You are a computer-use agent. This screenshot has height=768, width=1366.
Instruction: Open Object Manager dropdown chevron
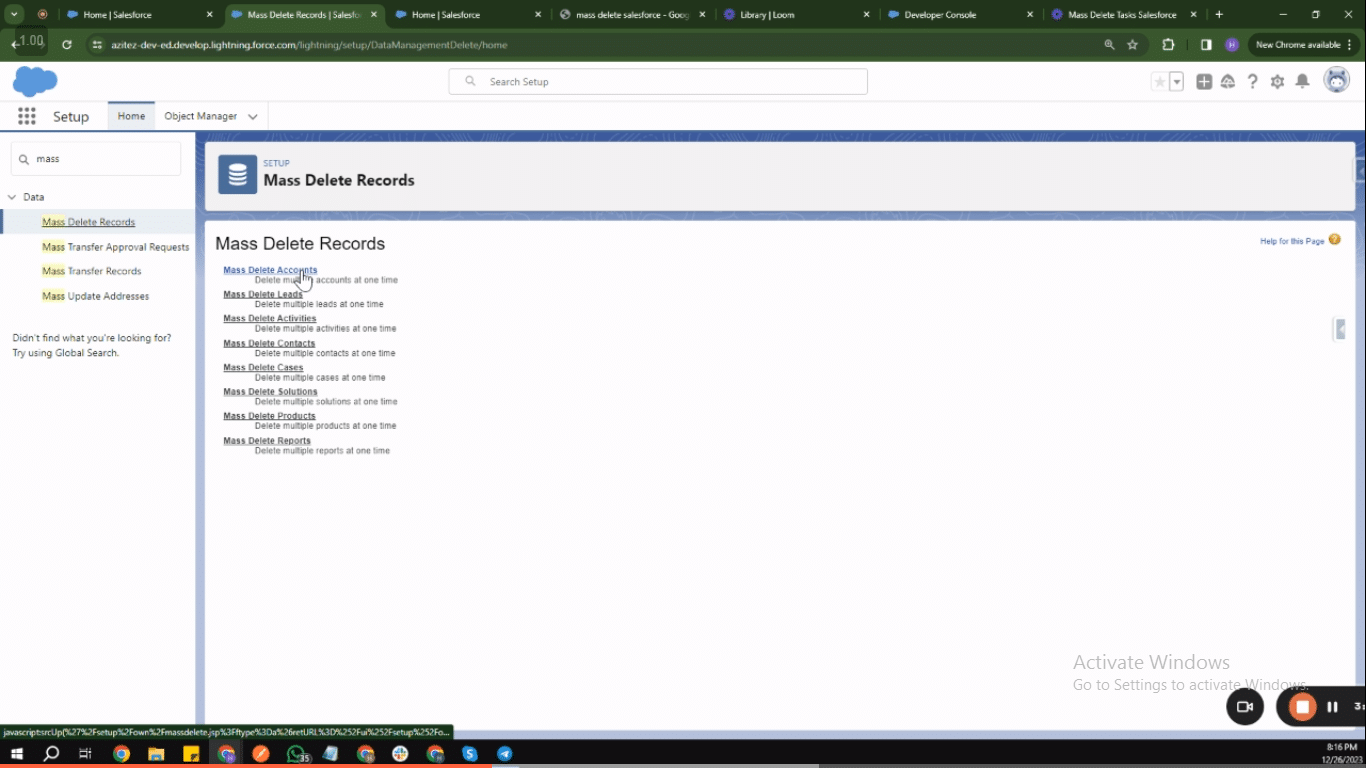click(x=253, y=117)
